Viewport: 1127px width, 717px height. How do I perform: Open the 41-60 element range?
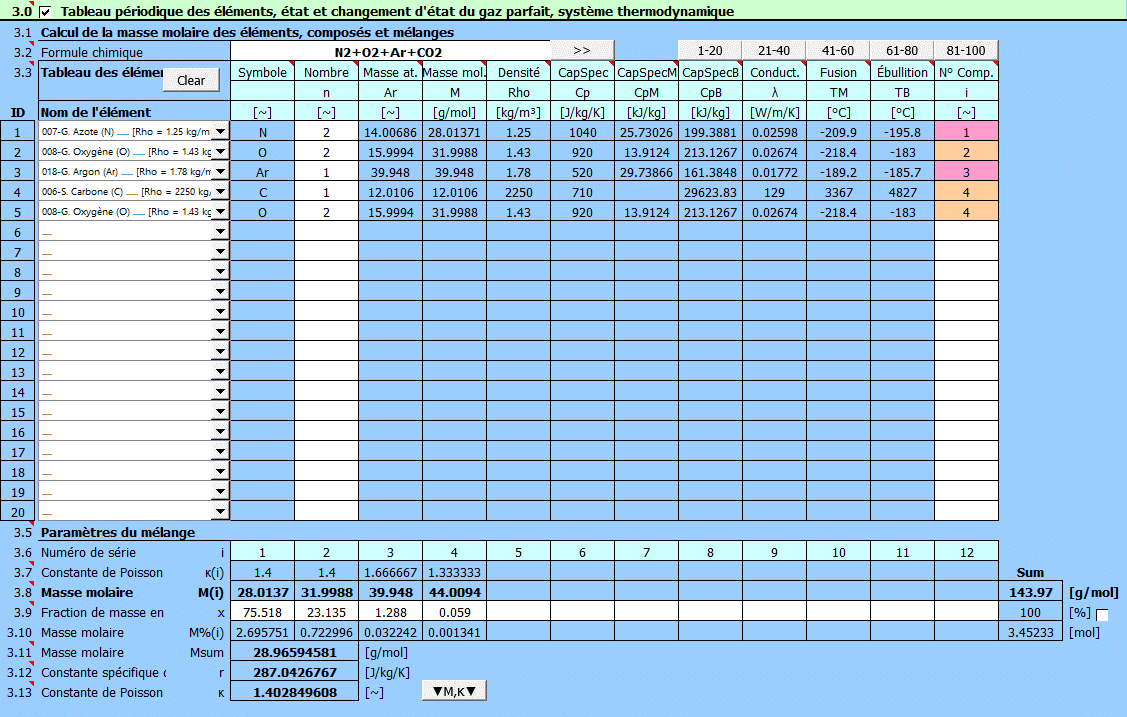click(x=837, y=51)
